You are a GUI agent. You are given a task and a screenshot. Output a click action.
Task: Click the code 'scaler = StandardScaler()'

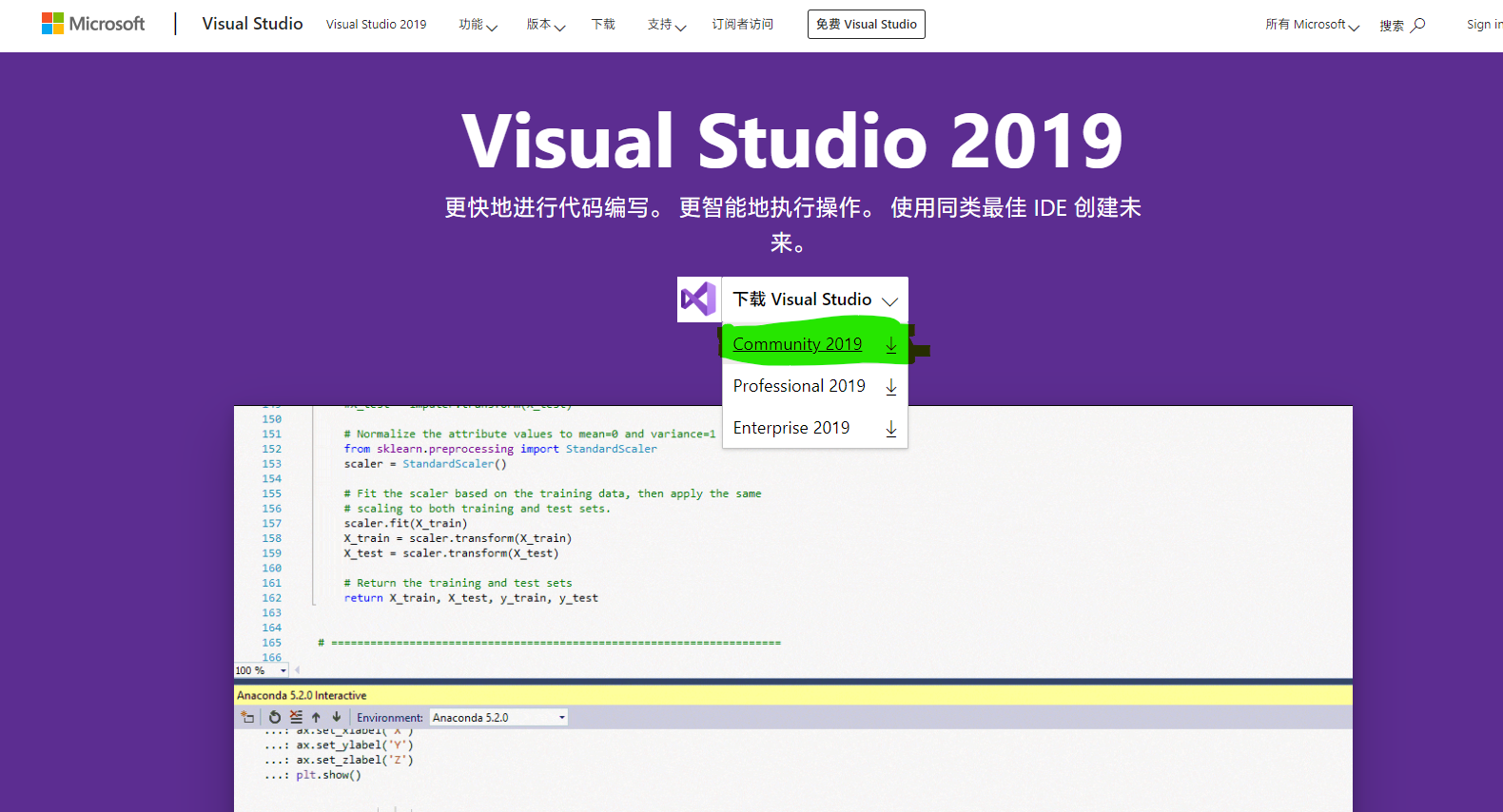click(x=425, y=464)
